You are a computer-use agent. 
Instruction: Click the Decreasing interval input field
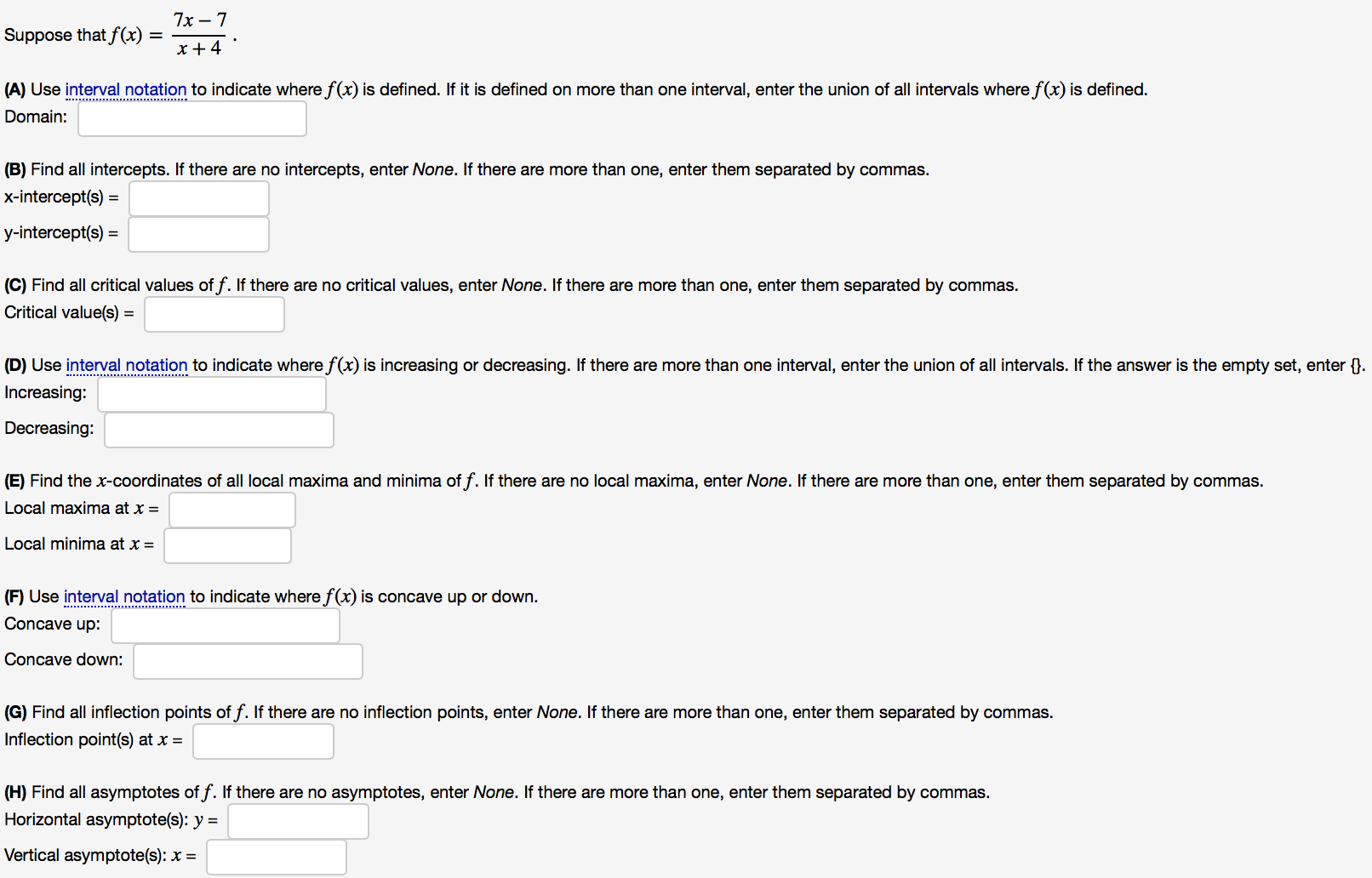[x=218, y=430]
